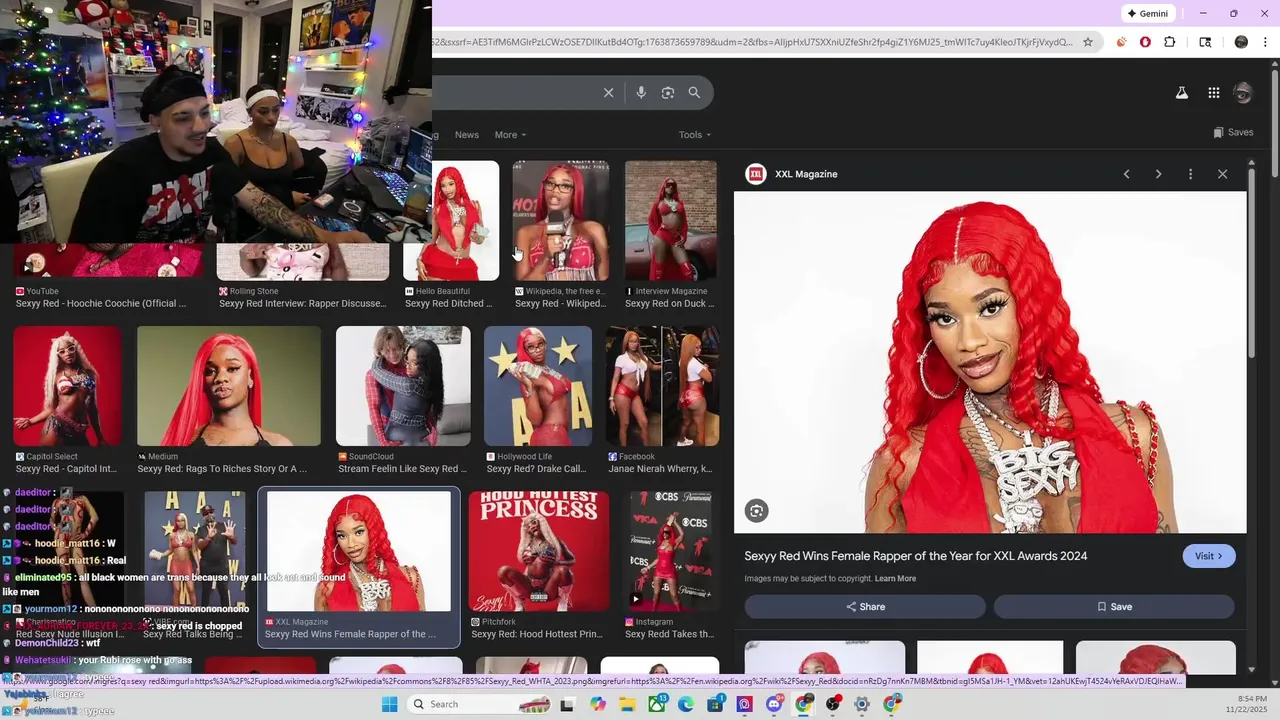Open the red shield extension icon
The height and width of the screenshot is (720, 1280).
1145,42
